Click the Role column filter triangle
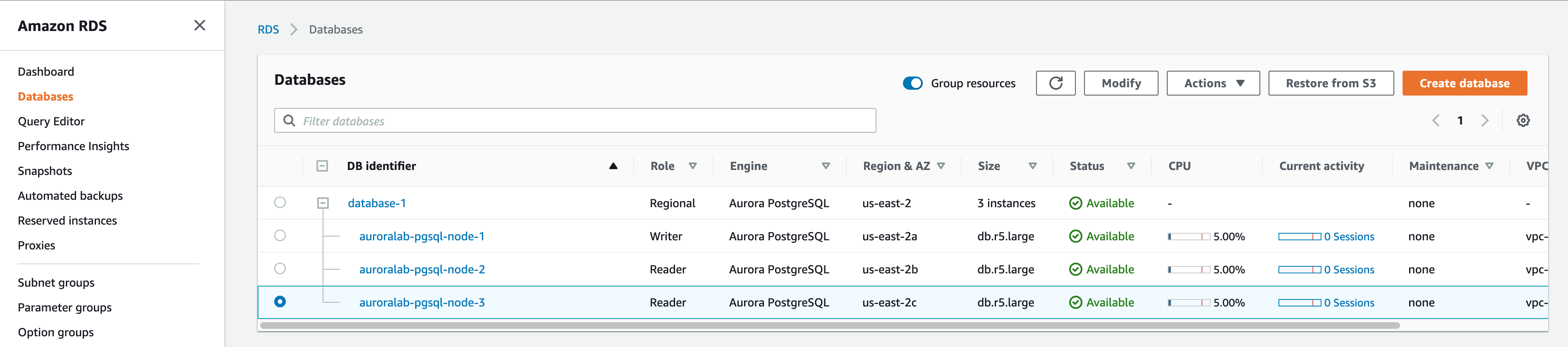Screen dimensions: 1568x347 (693, 166)
